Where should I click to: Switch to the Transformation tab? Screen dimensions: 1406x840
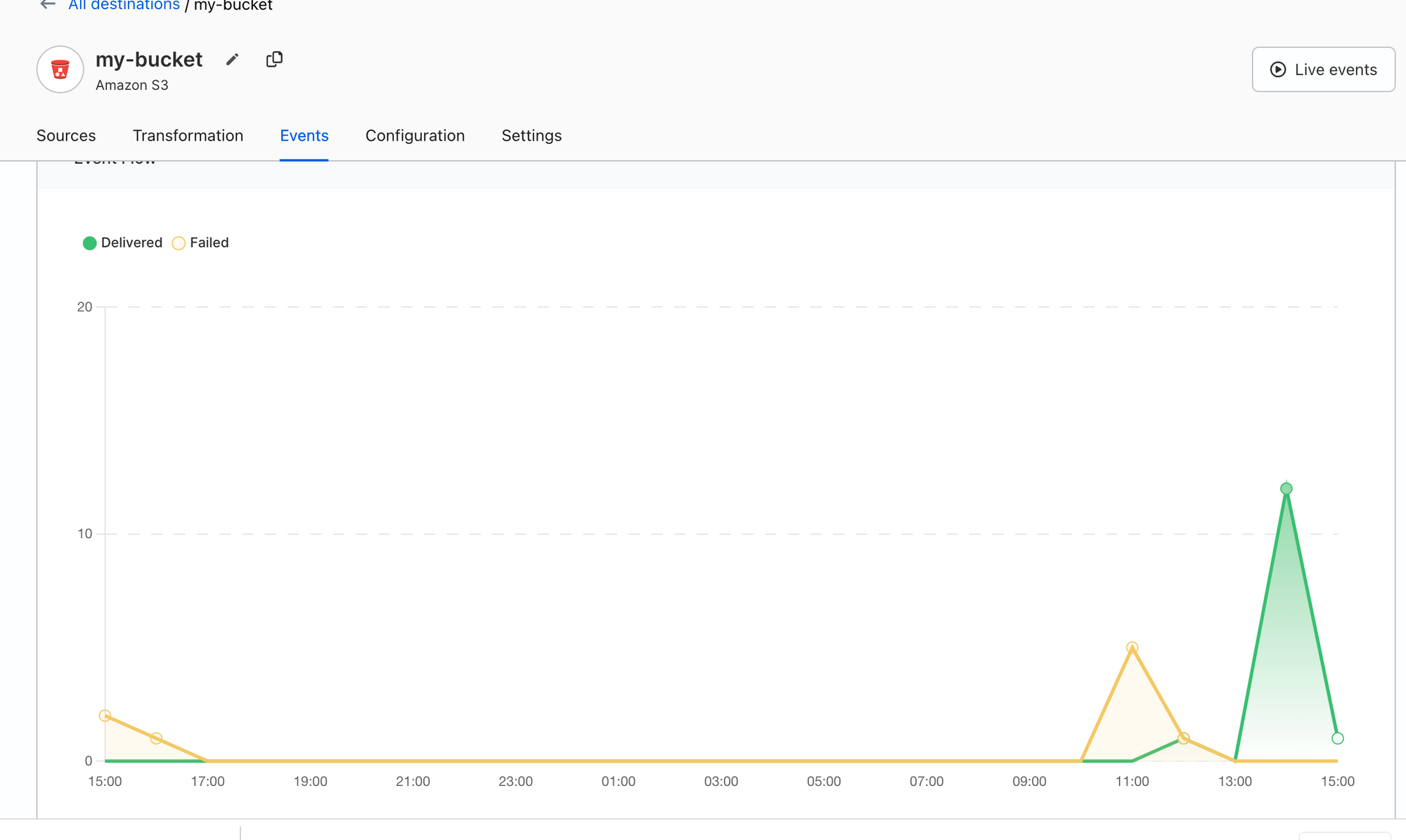(188, 136)
